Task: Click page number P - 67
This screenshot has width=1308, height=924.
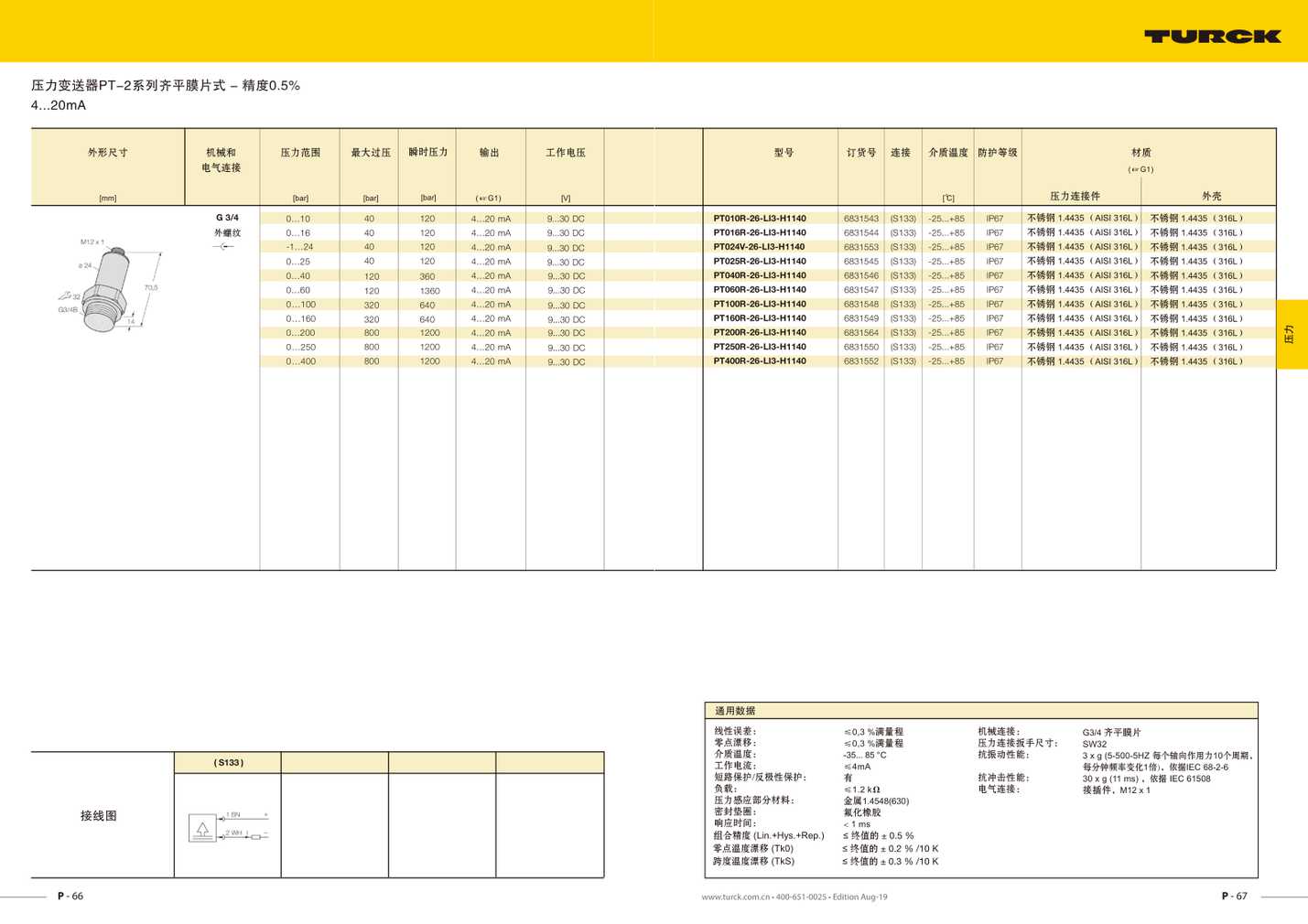Action: coord(1235,897)
